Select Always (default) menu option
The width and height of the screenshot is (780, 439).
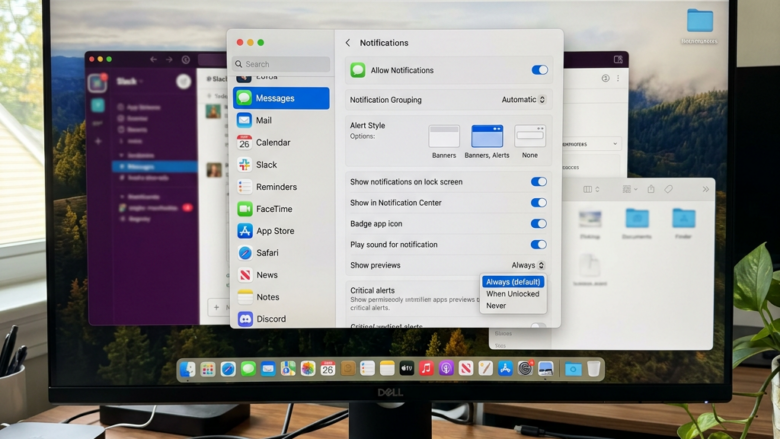[513, 282]
